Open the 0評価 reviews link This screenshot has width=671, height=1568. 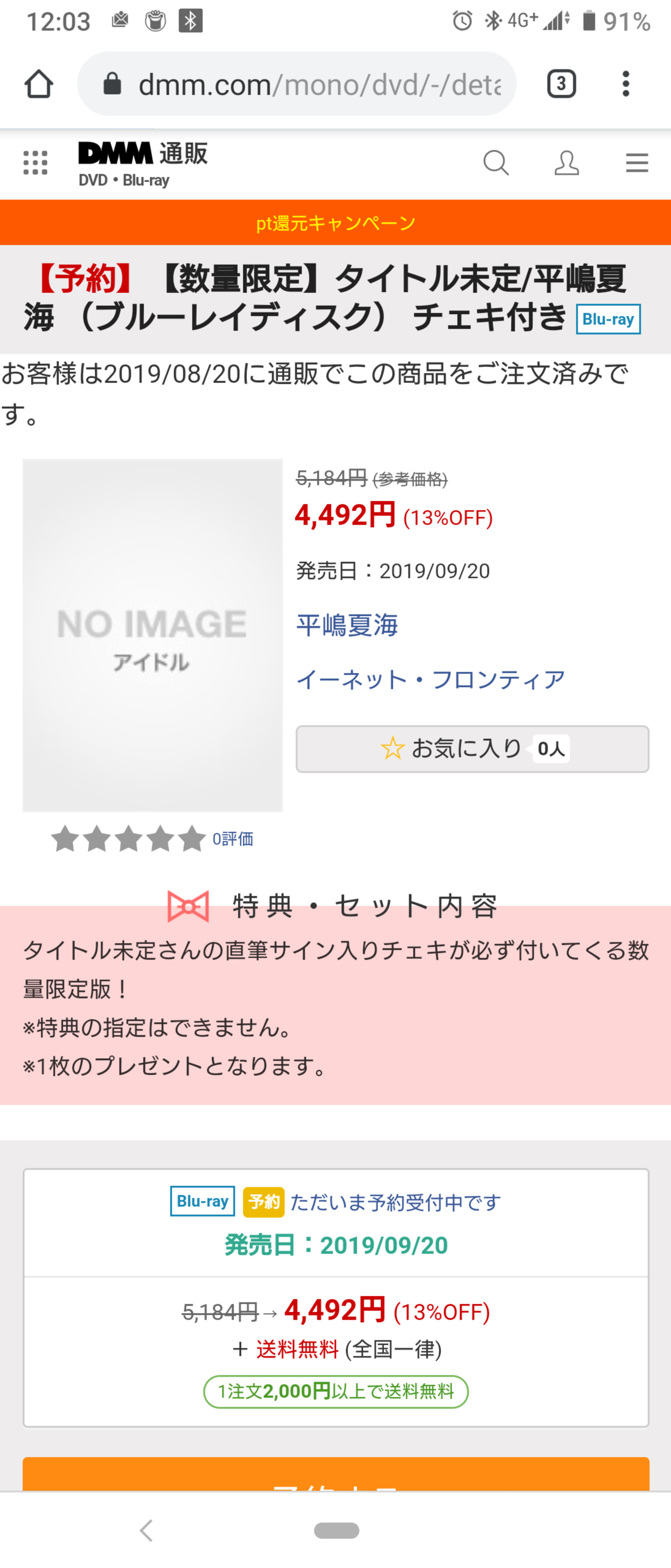coord(232,839)
